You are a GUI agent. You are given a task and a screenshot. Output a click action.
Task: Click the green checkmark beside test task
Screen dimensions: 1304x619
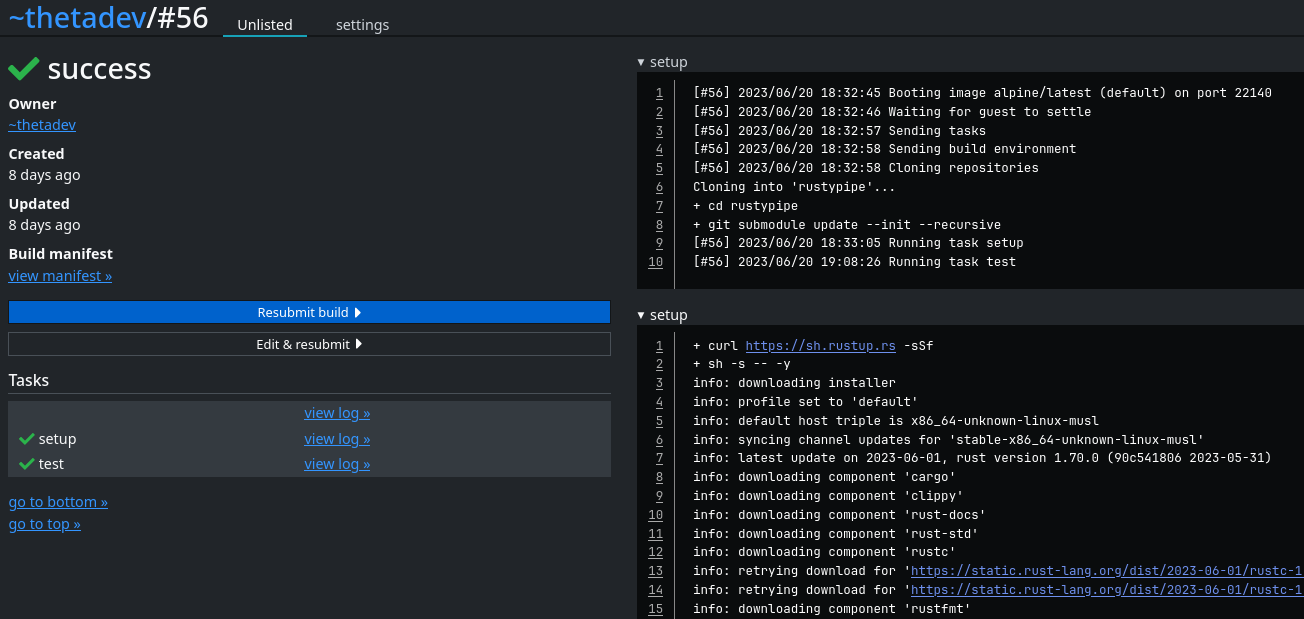[27, 464]
